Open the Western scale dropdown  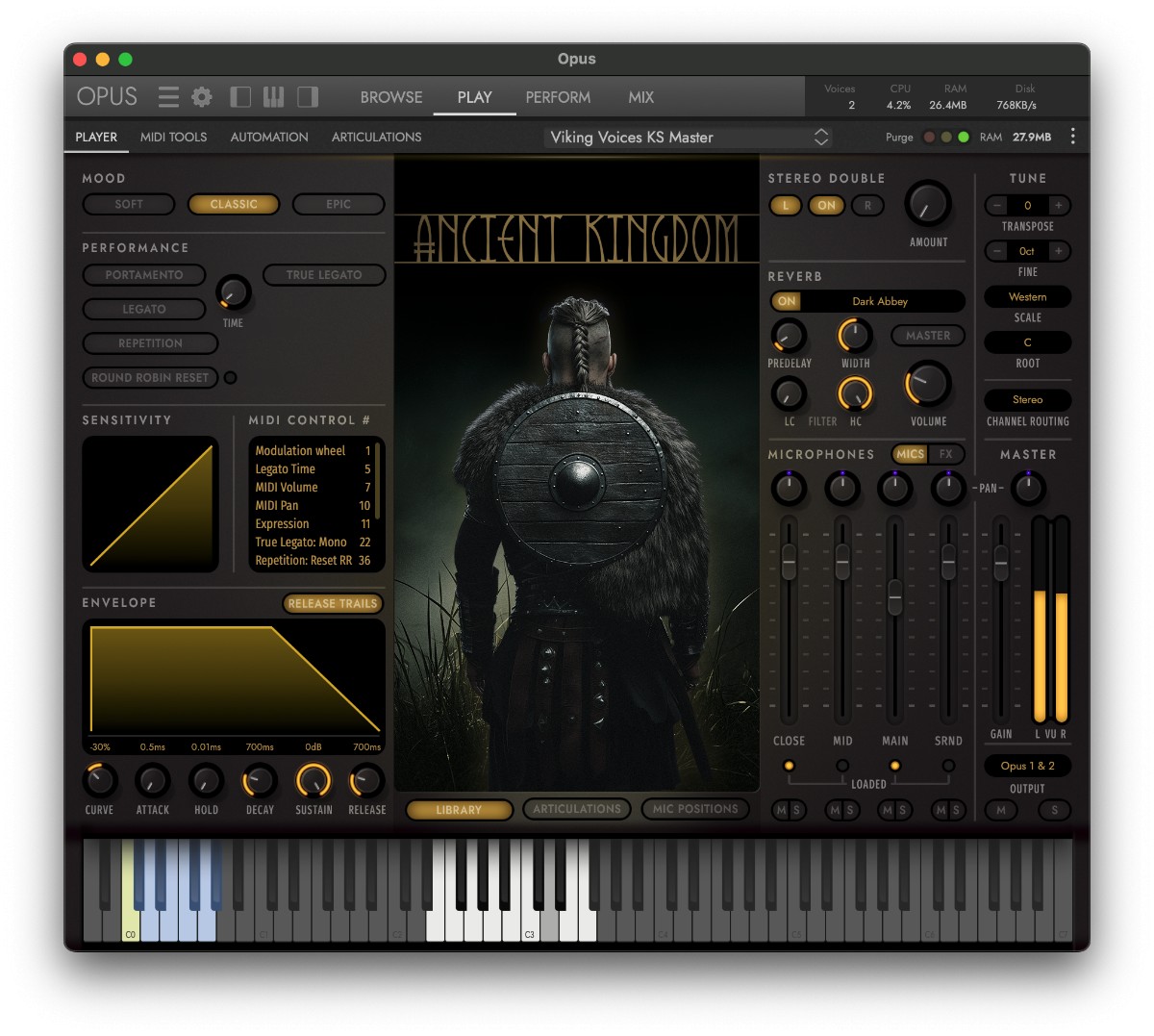[x=1027, y=296]
